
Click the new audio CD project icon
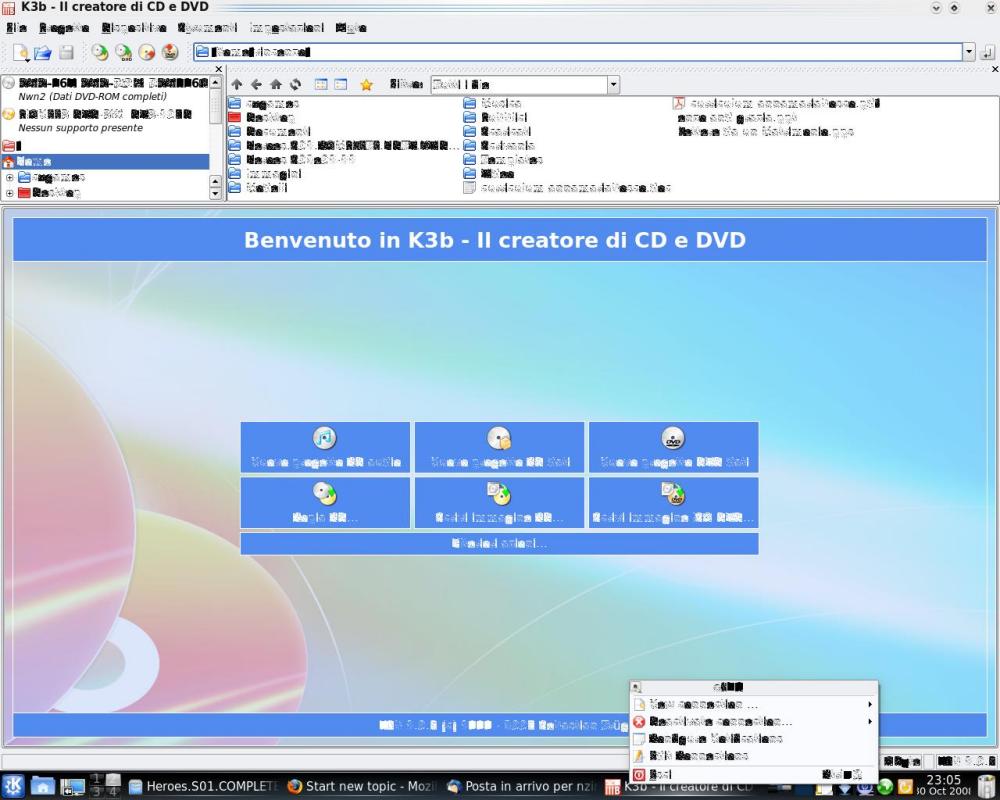click(324, 438)
